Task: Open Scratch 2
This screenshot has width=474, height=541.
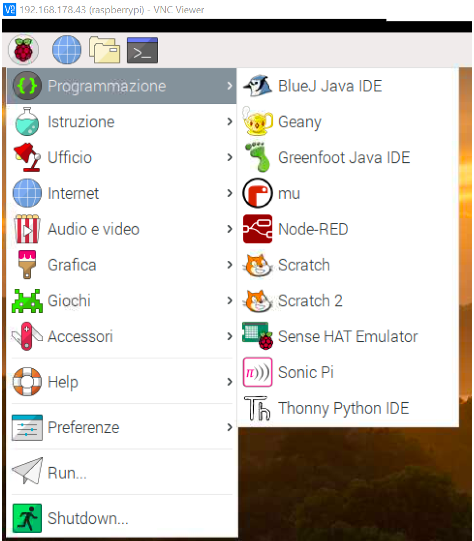Action: (348, 301)
